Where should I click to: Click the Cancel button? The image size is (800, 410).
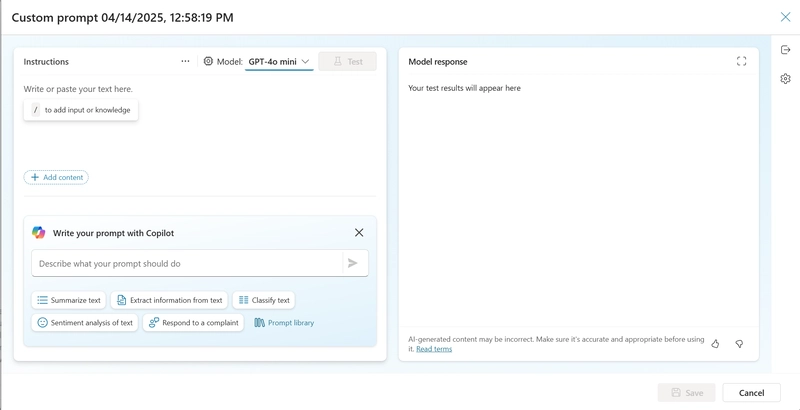click(x=752, y=393)
